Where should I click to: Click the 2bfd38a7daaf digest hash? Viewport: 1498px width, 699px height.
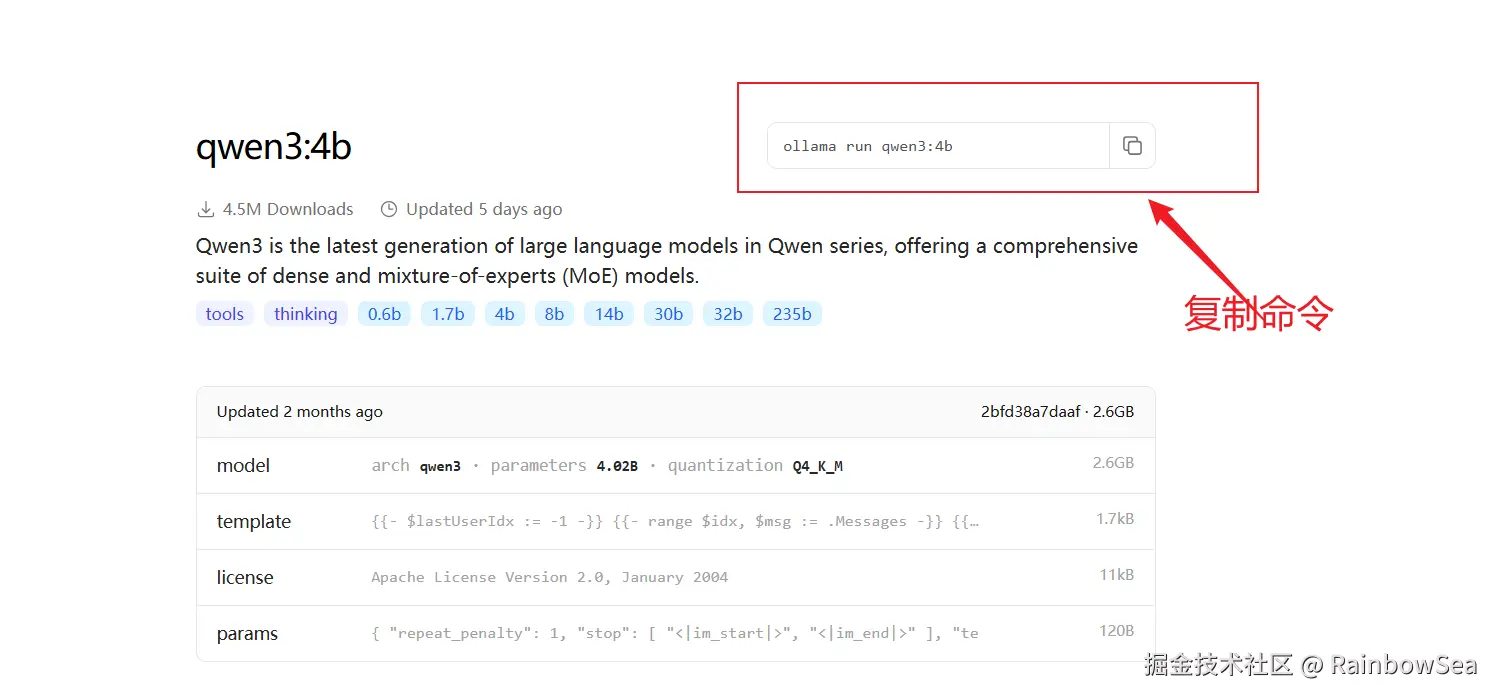click(1030, 412)
